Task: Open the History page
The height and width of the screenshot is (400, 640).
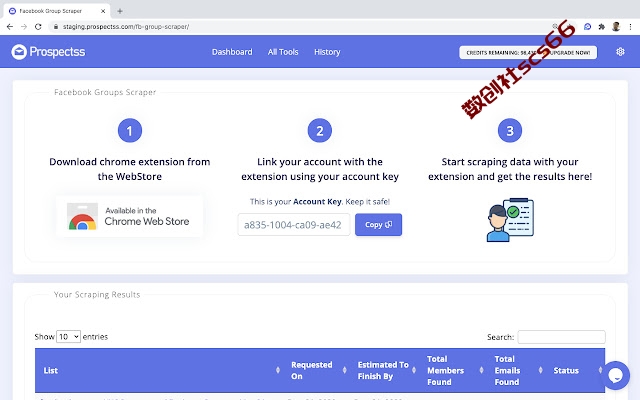Action: click(x=327, y=52)
